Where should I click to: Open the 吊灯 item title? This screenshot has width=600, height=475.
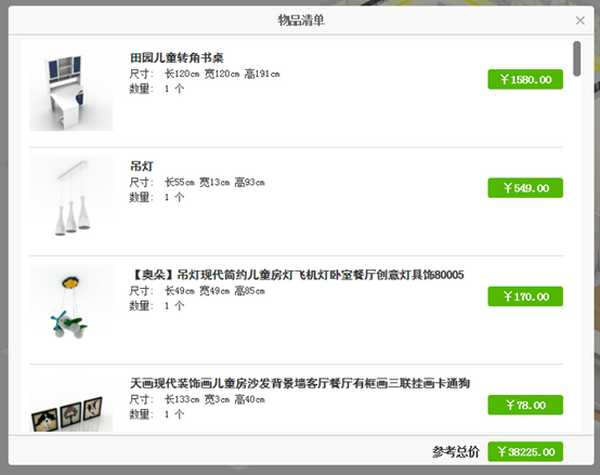142,166
